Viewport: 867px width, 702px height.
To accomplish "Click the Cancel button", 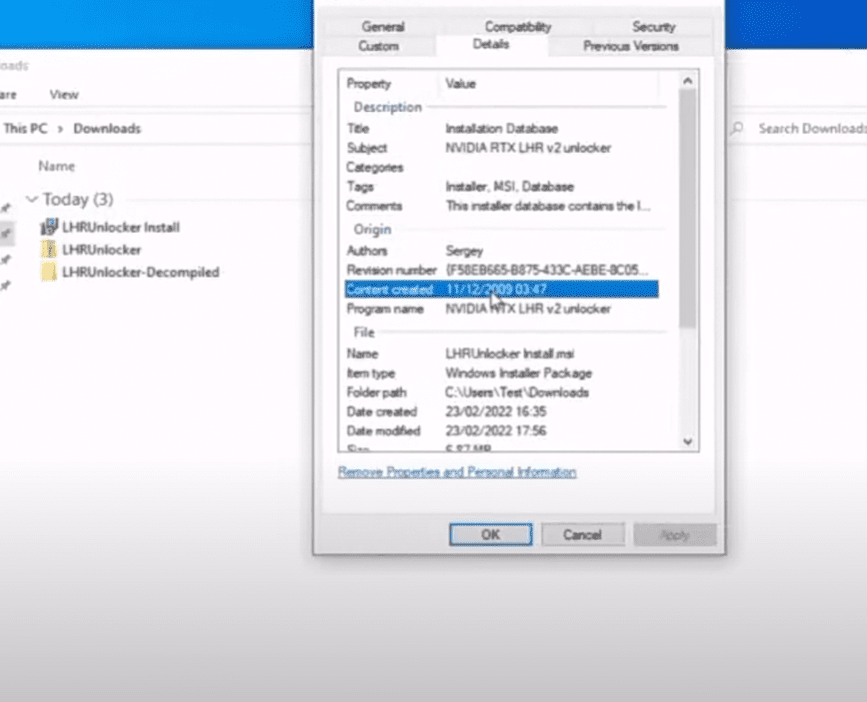I will tap(583, 535).
